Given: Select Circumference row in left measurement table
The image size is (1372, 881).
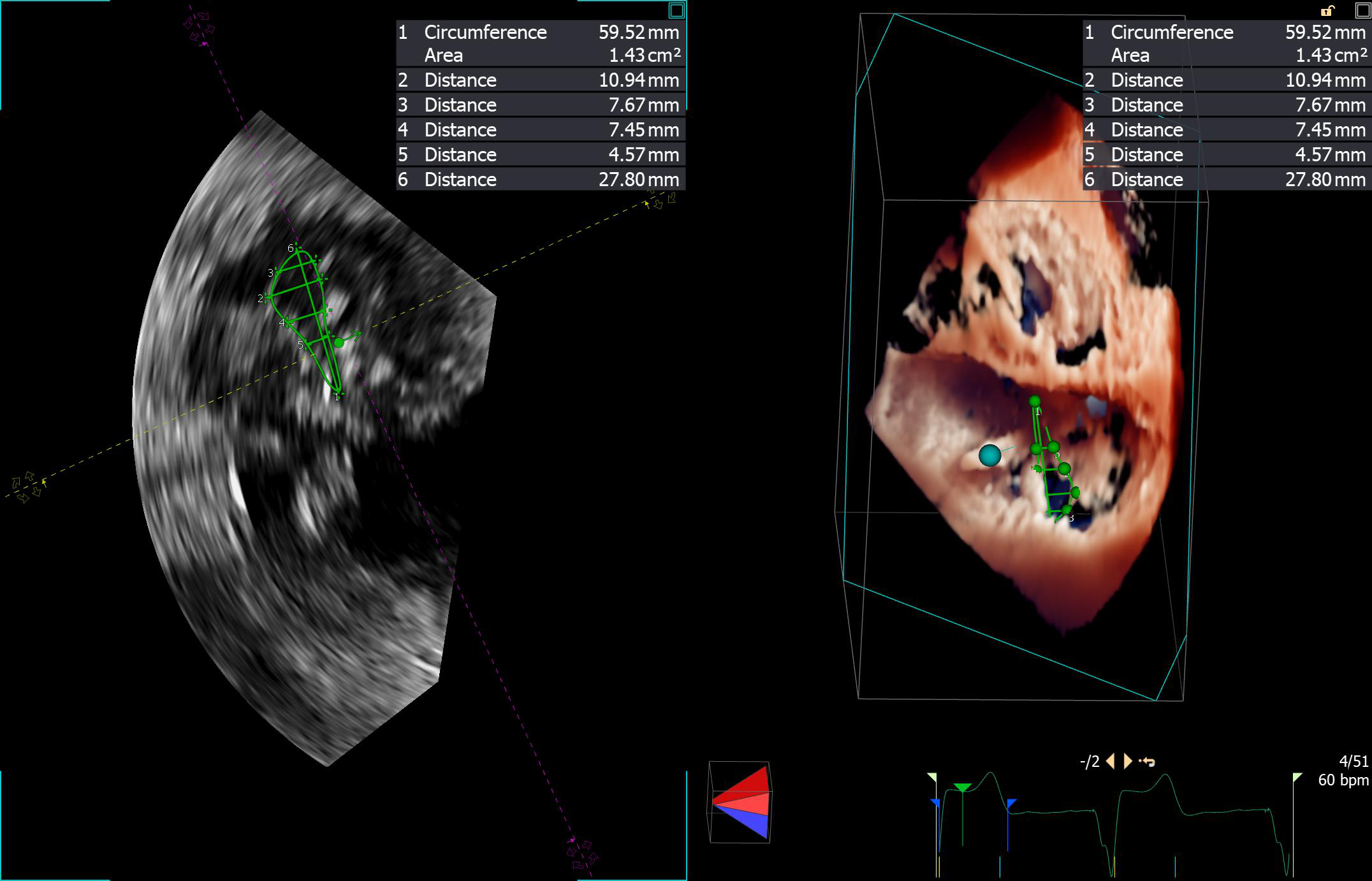Looking at the screenshot, I should (x=540, y=33).
